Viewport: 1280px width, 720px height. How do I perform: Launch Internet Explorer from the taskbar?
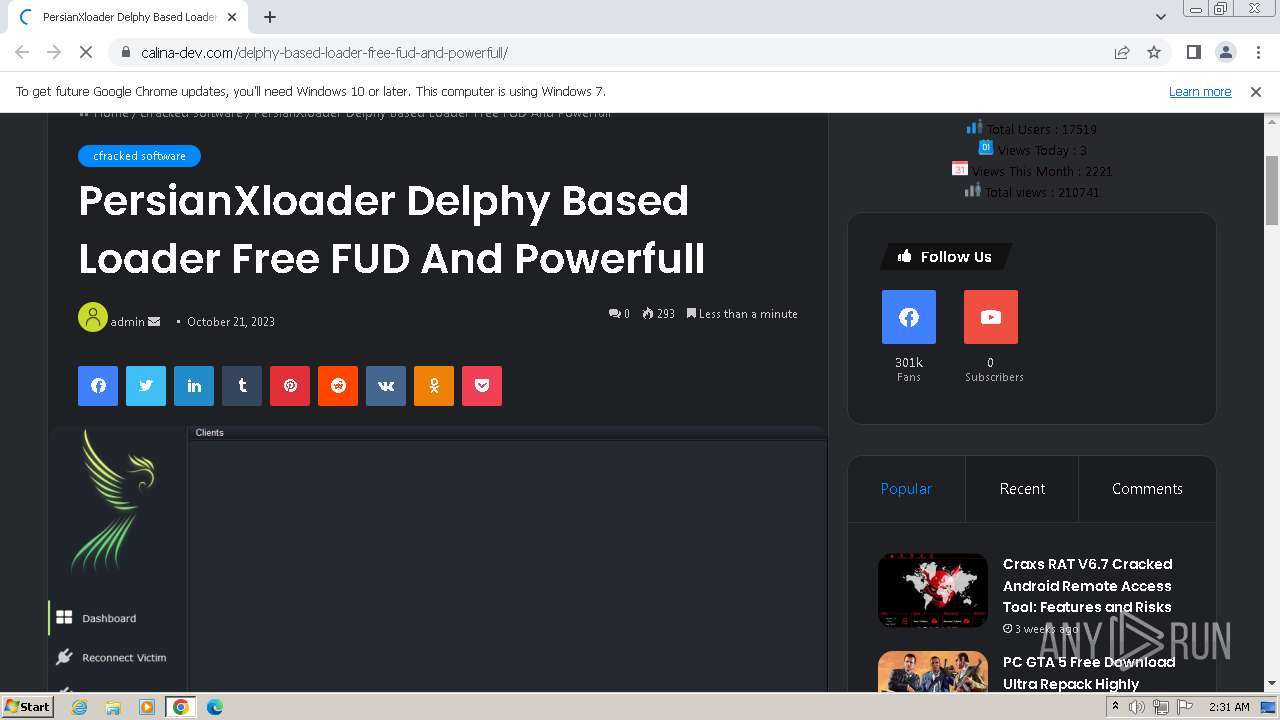pos(80,707)
